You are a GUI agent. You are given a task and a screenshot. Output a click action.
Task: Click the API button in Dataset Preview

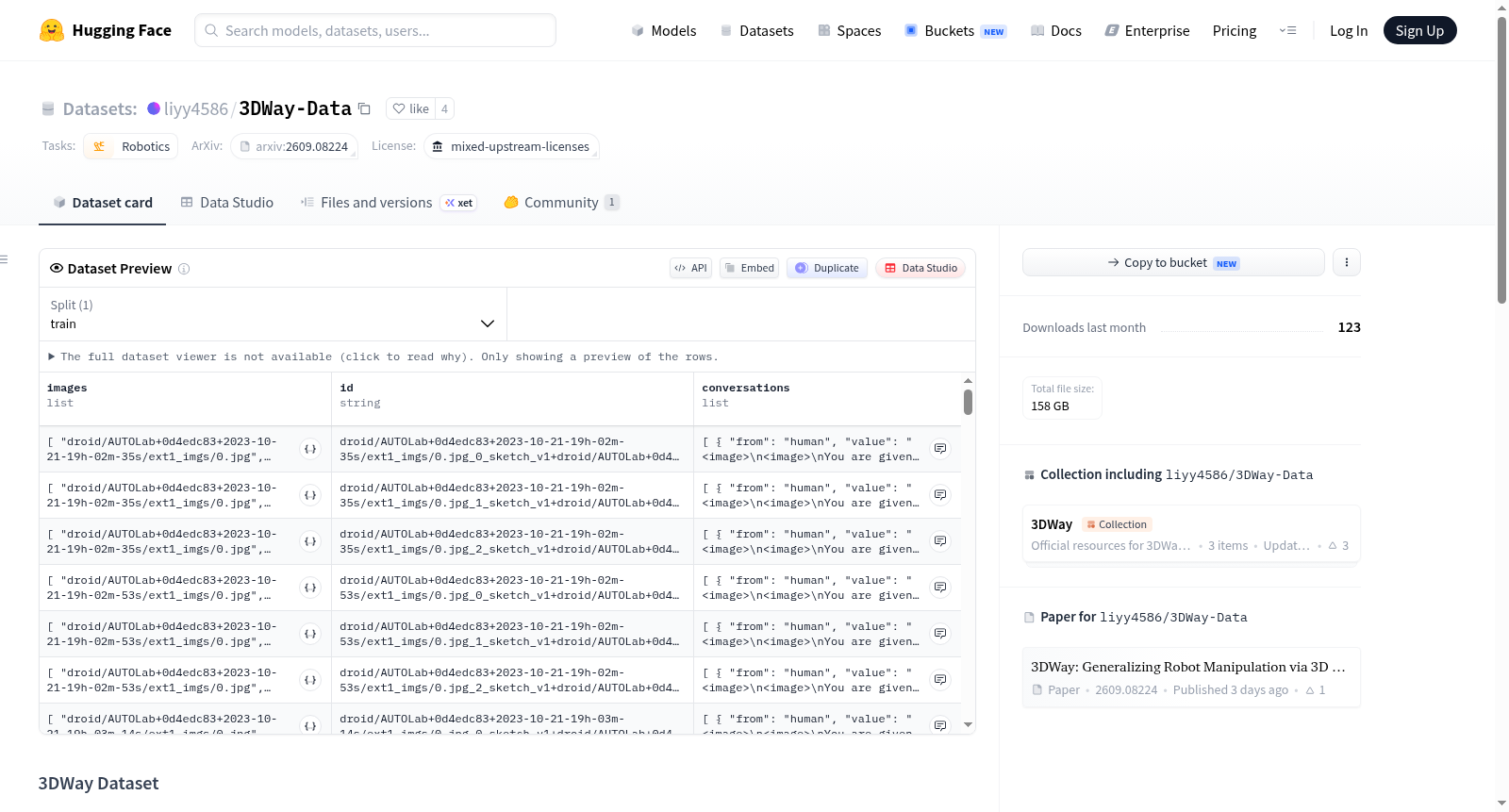(690, 268)
